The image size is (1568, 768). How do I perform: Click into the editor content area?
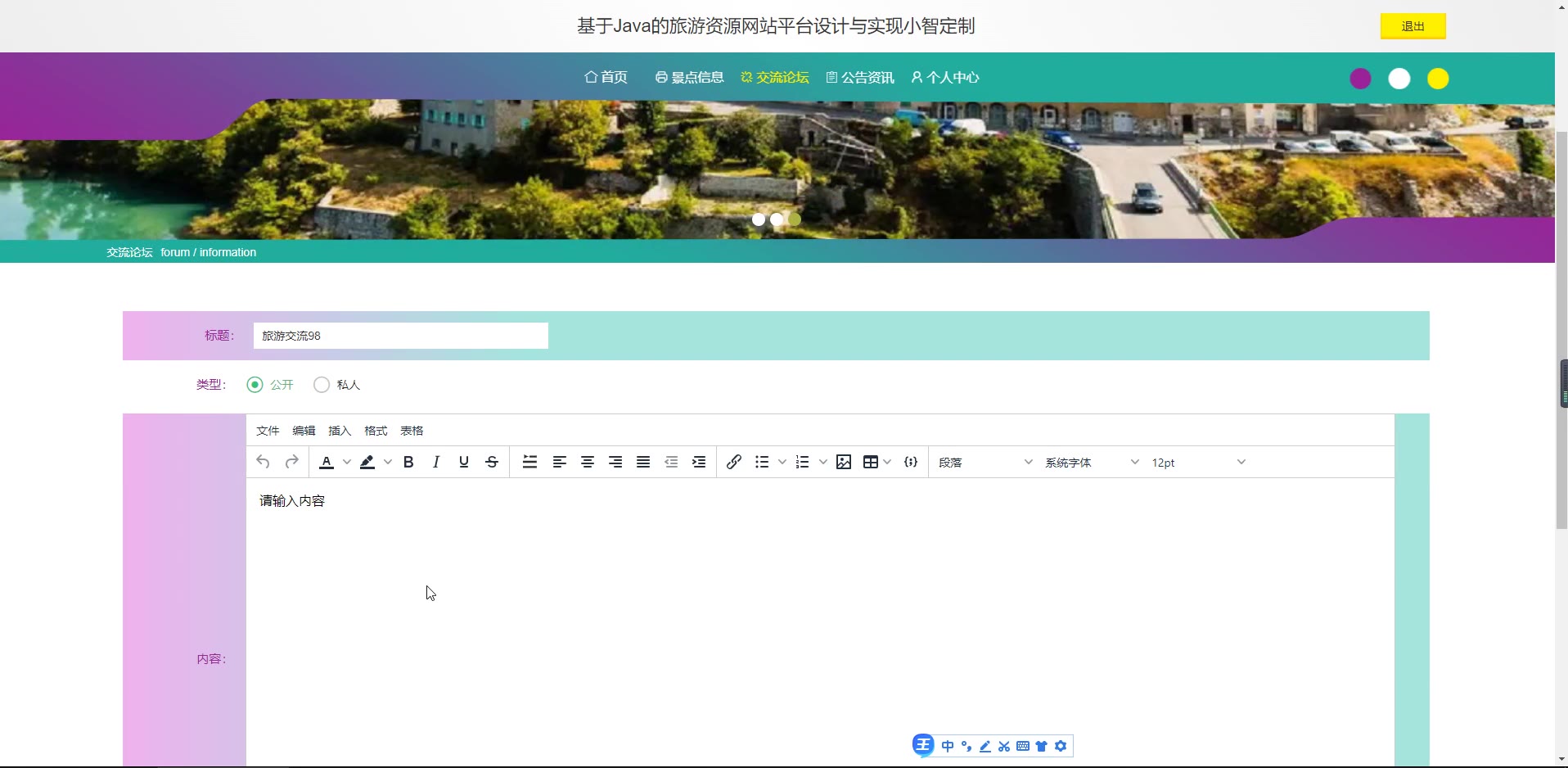pos(820,622)
